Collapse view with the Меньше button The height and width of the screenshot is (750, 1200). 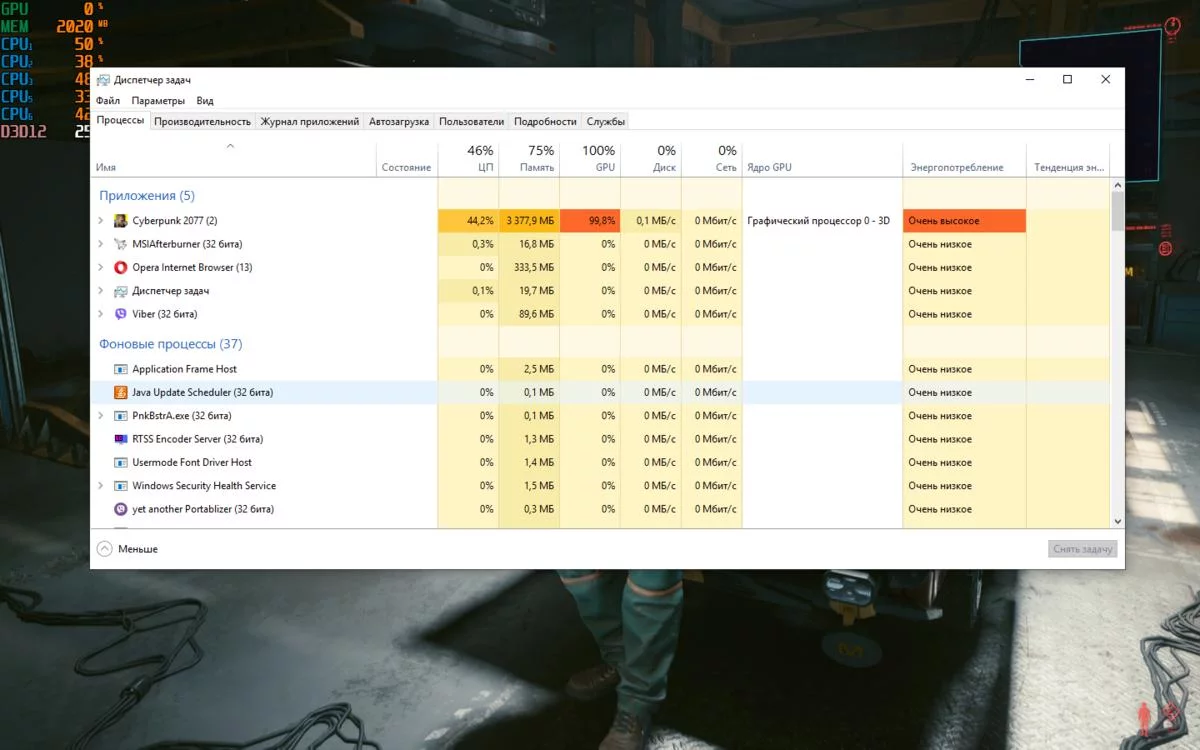127,549
